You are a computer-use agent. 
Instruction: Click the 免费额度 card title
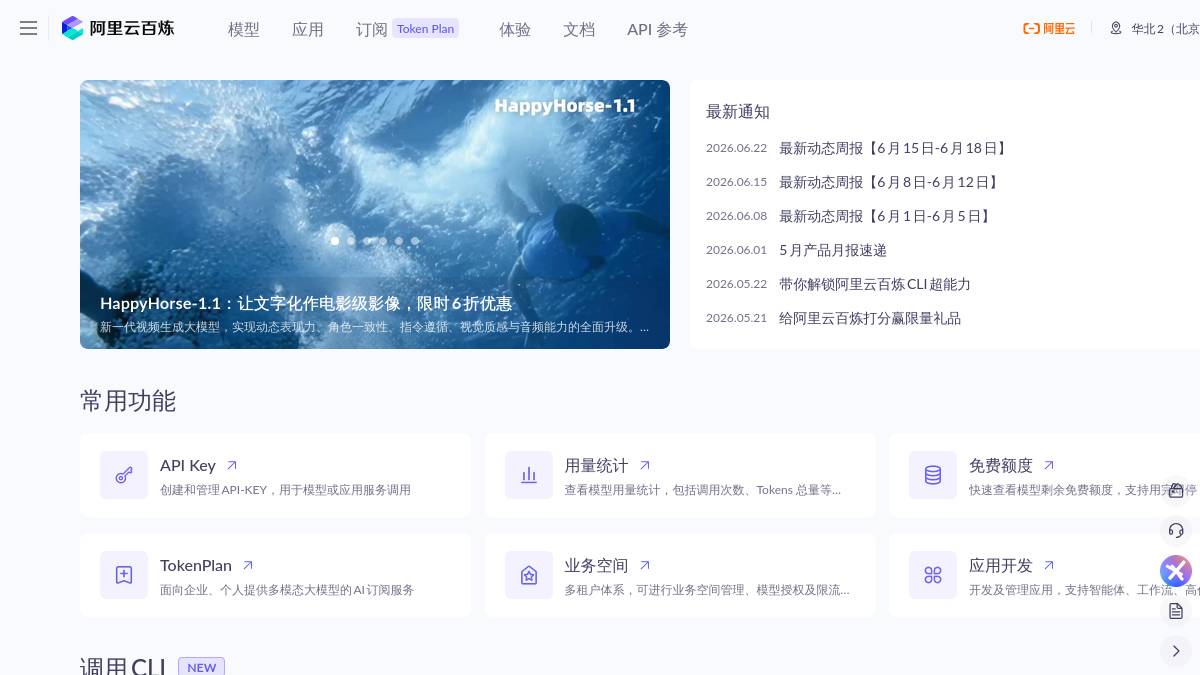tap(1001, 465)
